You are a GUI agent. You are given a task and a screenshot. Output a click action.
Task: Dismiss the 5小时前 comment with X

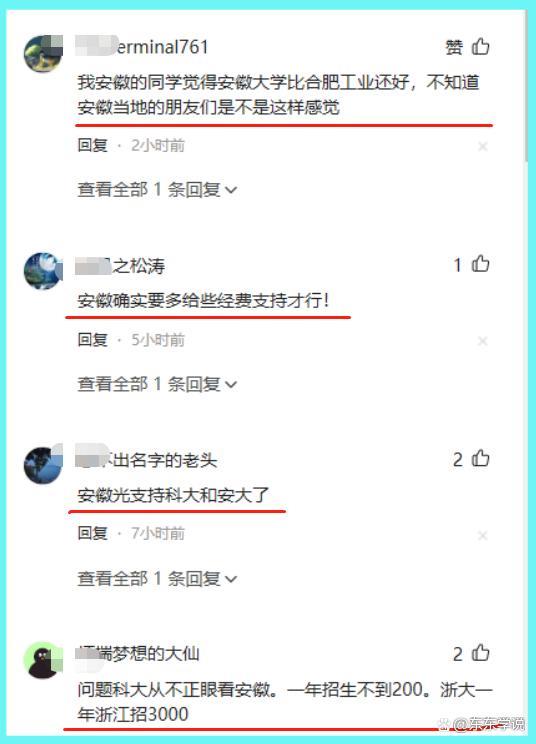point(482,341)
